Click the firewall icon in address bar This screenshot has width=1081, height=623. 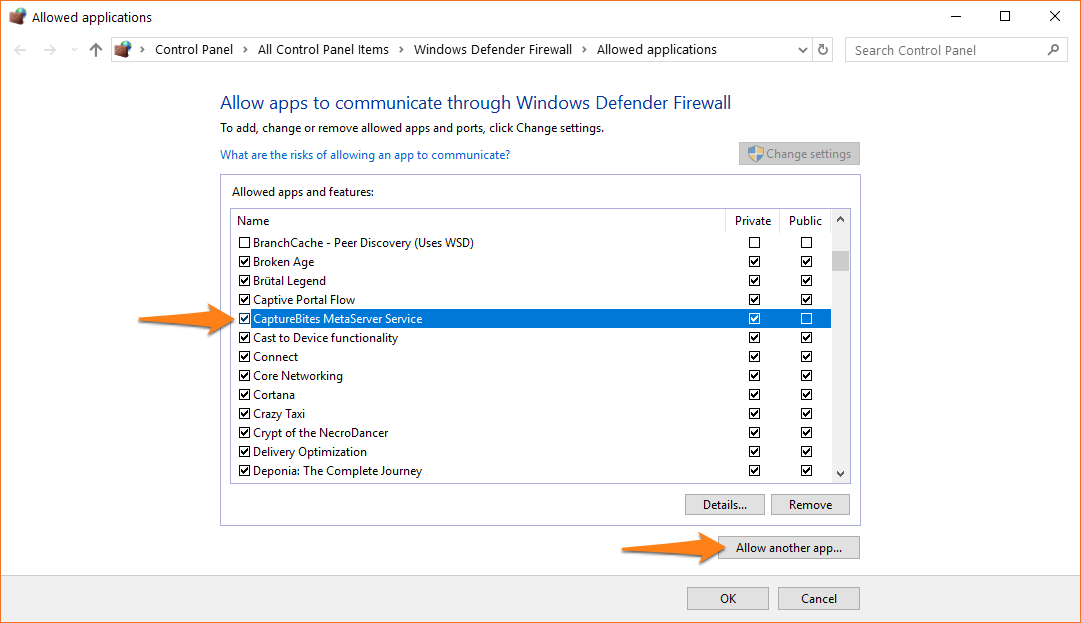123,50
